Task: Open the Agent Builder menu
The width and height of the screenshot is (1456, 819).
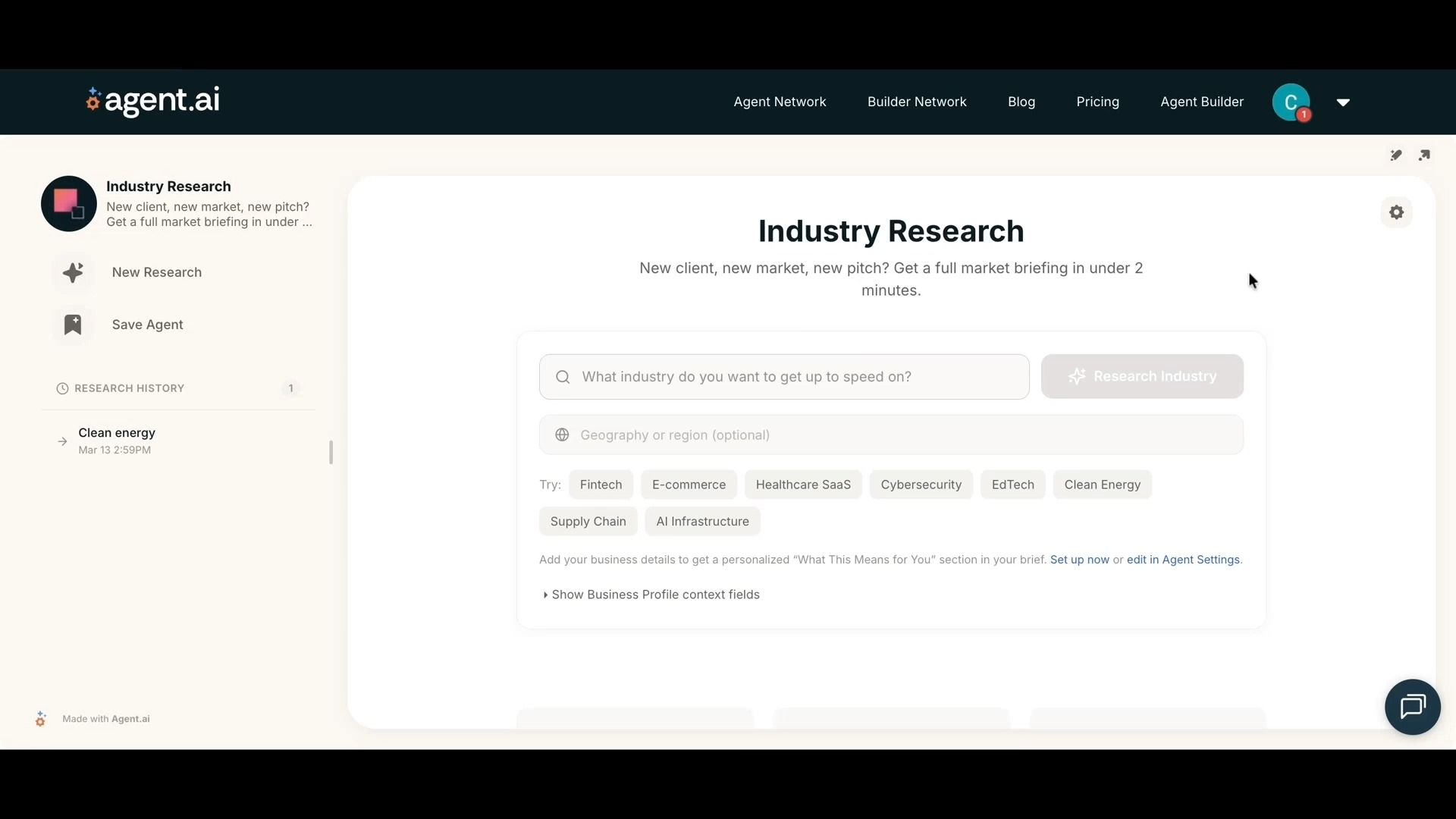Action: pyautogui.click(x=1201, y=102)
